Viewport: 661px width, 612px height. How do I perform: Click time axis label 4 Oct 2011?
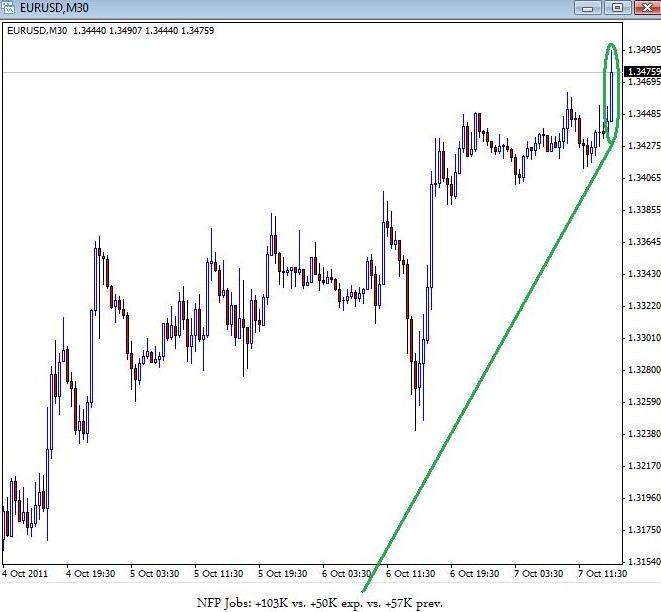pos(24,574)
